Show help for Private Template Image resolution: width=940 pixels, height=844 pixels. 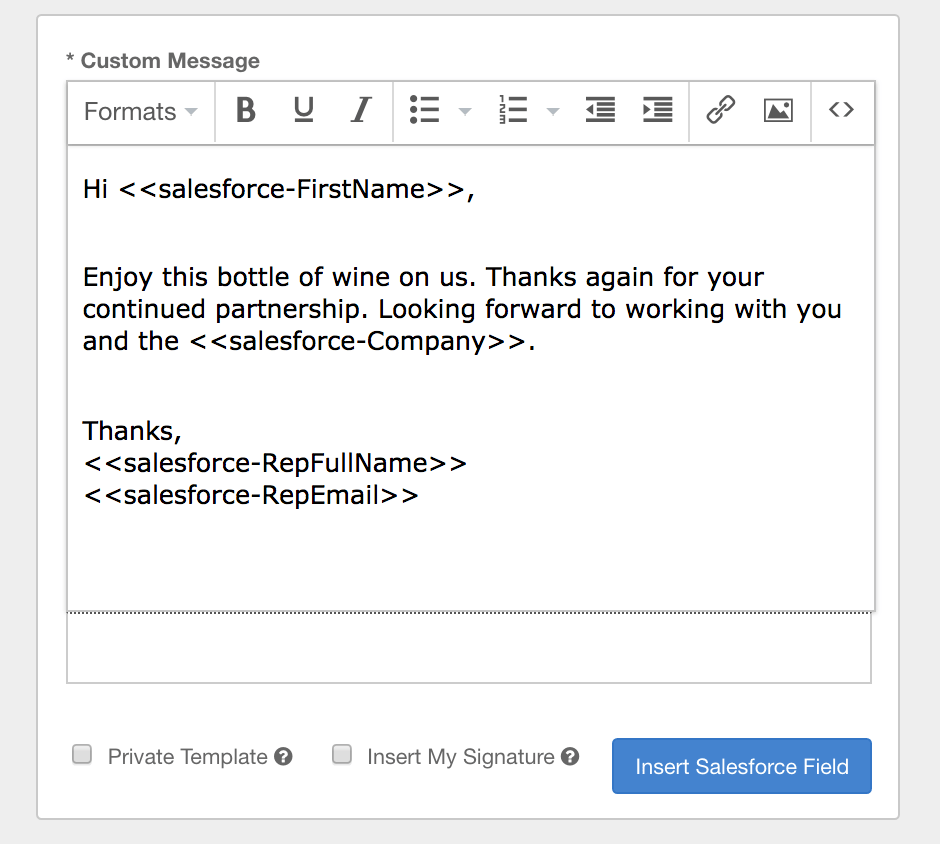(283, 757)
